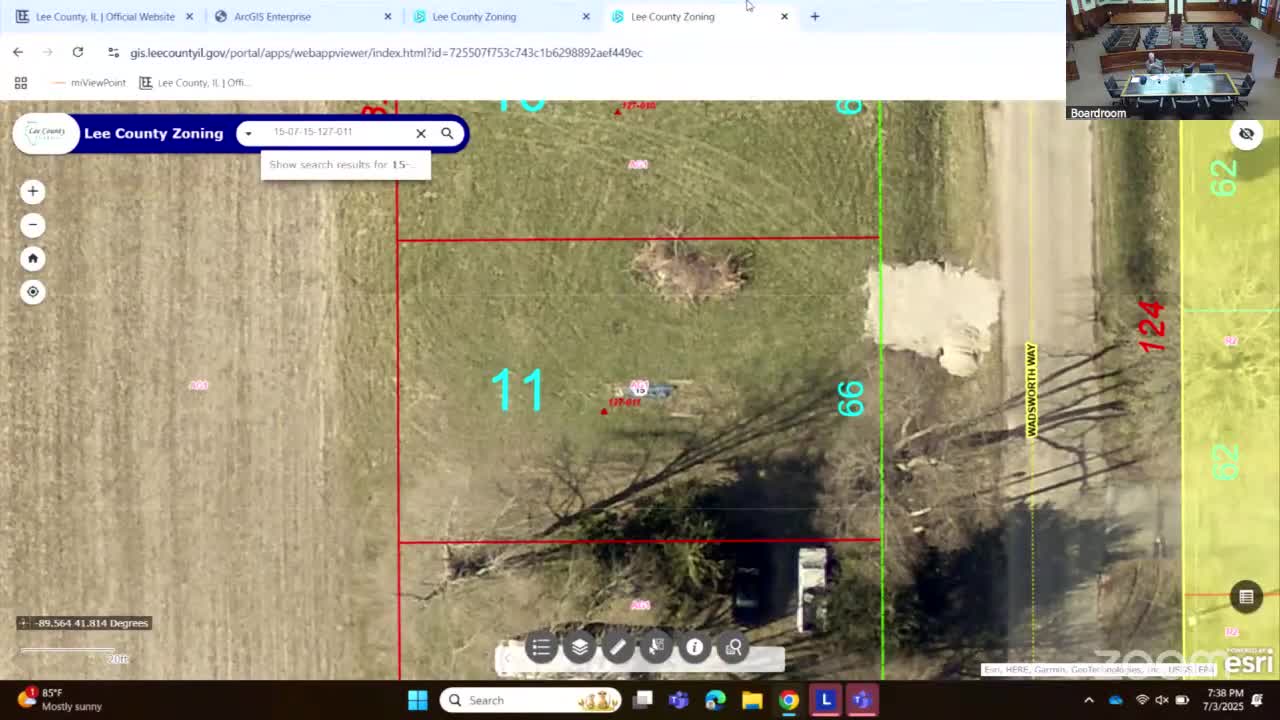
Task: Open the attribute table button
Action: click(1246, 597)
